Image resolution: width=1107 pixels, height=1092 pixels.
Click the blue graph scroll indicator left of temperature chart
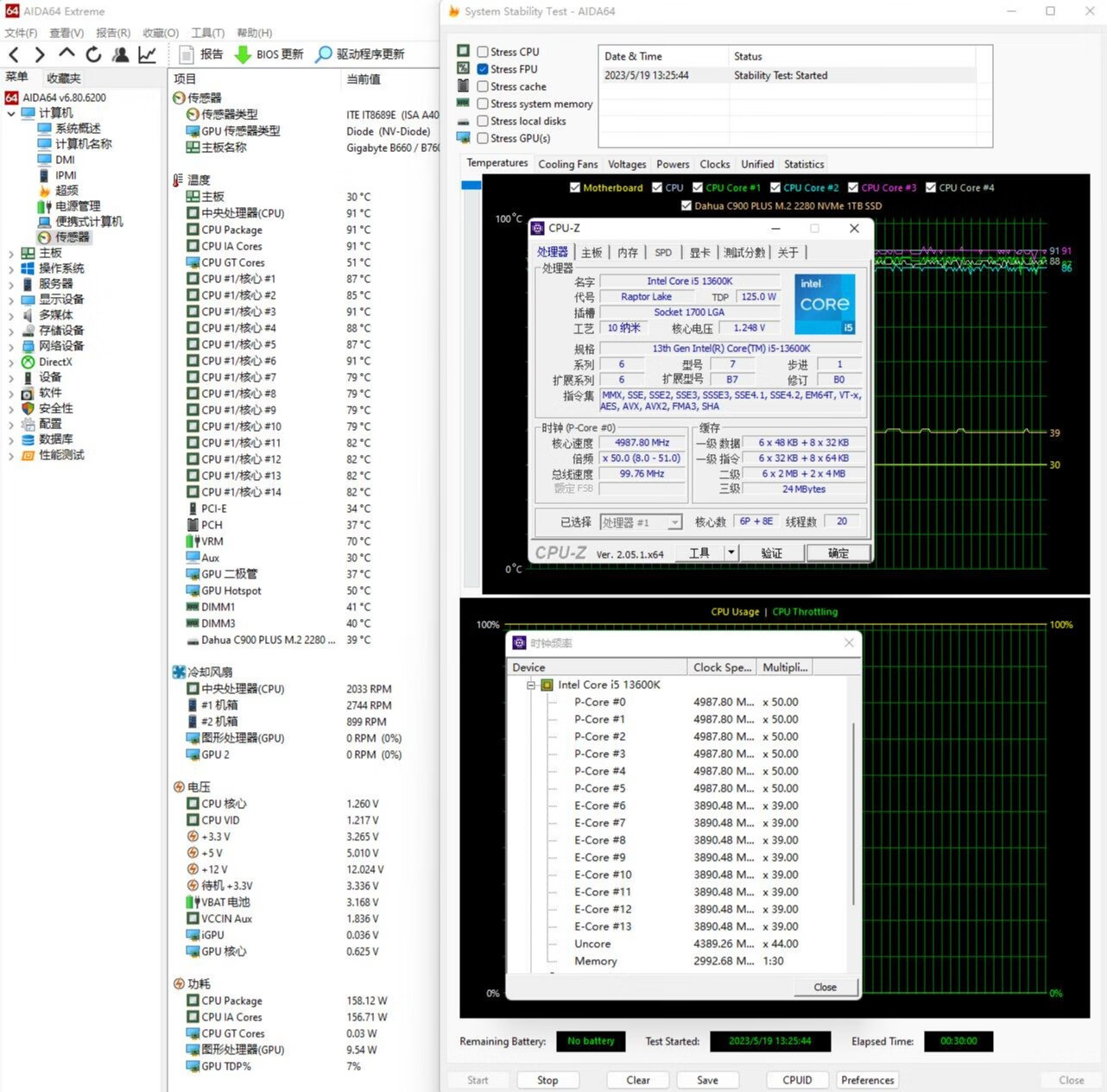[x=471, y=185]
